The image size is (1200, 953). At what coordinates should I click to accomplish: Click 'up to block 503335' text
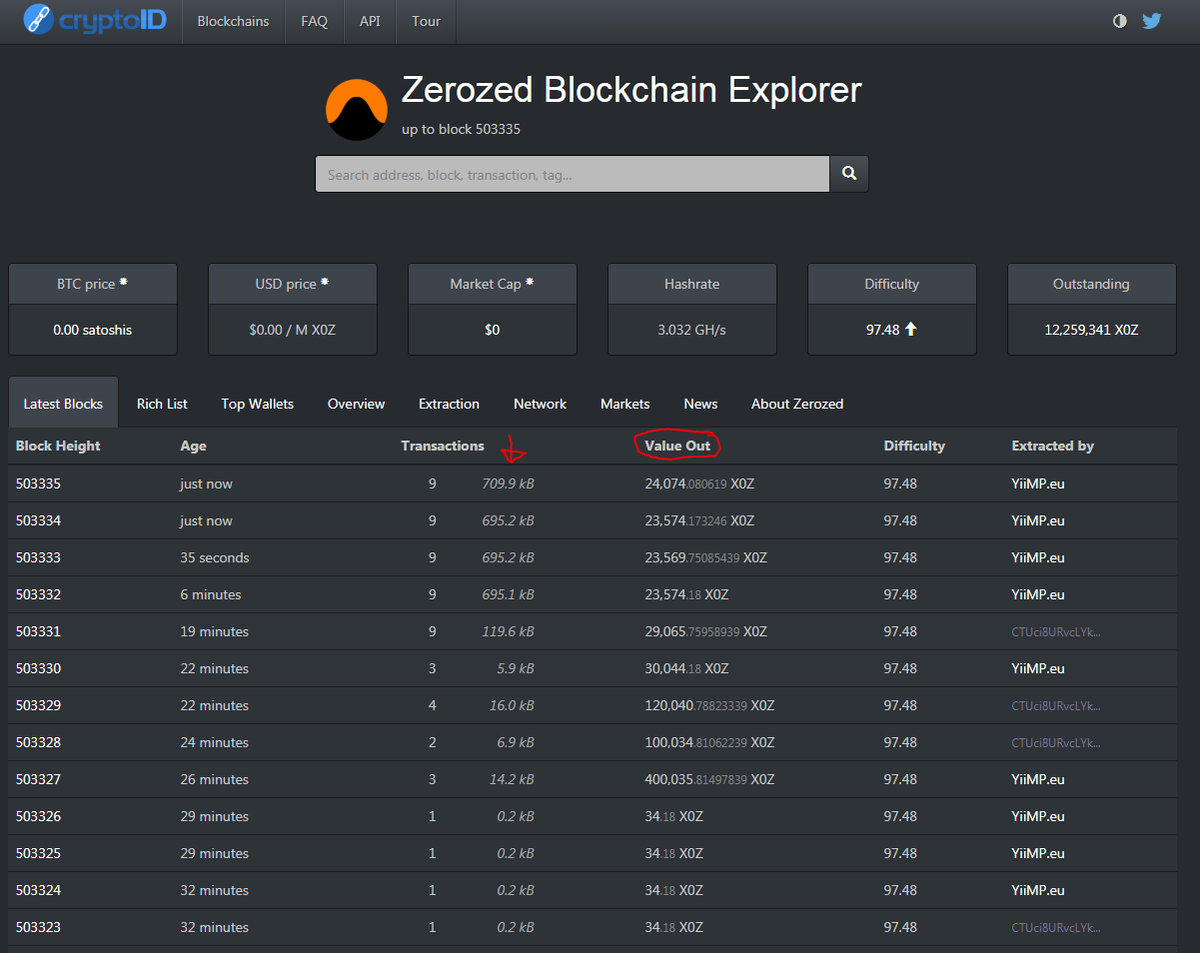click(461, 129)
